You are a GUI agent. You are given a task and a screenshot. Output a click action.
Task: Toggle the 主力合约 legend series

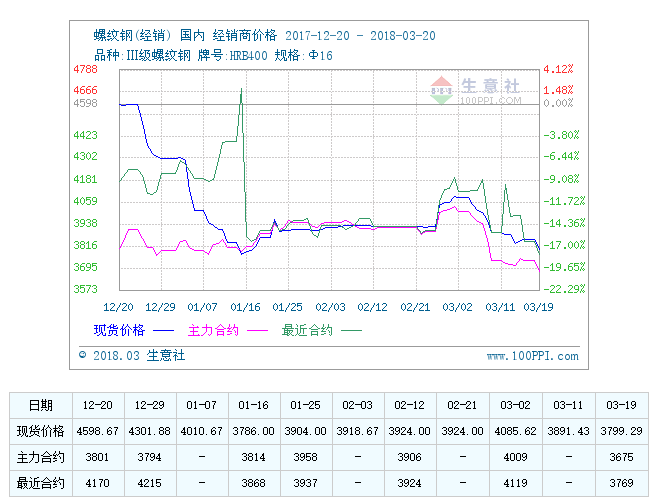pos(212,330)
